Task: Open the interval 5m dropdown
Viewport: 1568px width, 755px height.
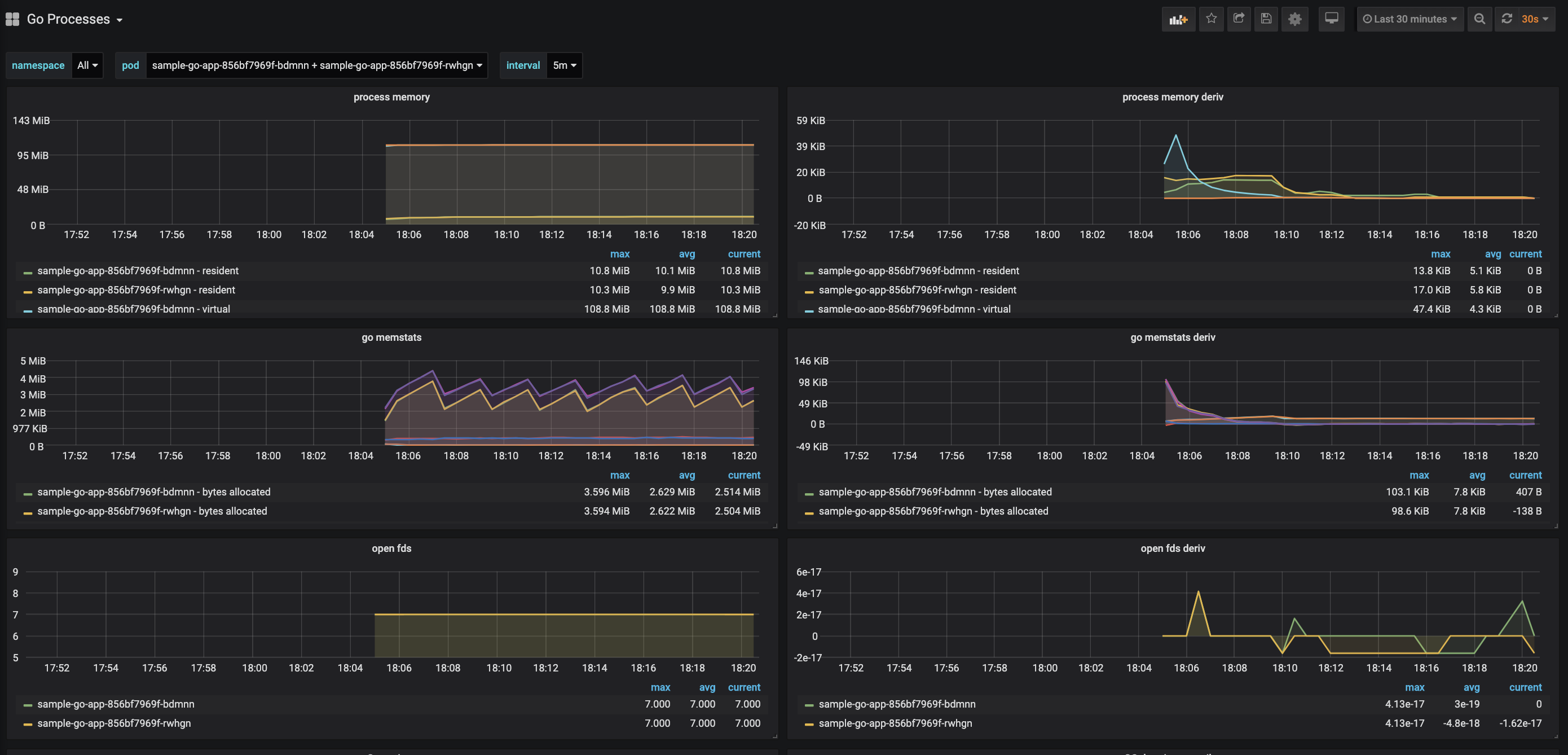Action: 563,65
